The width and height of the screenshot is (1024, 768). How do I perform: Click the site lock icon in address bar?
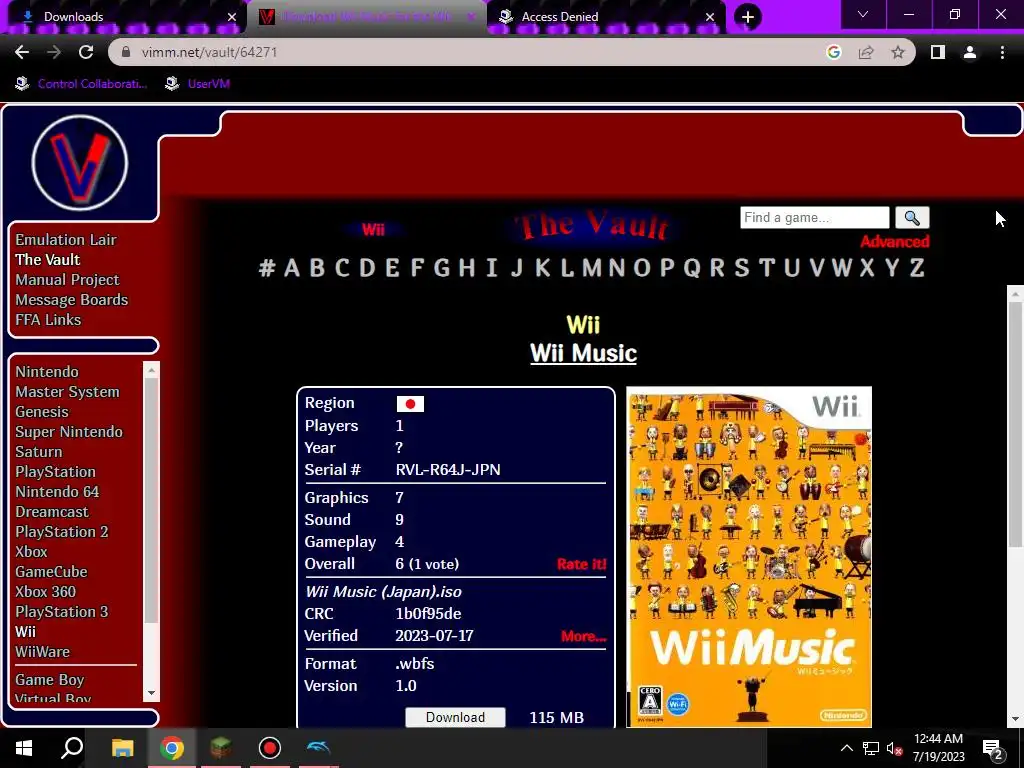[127, 52]
